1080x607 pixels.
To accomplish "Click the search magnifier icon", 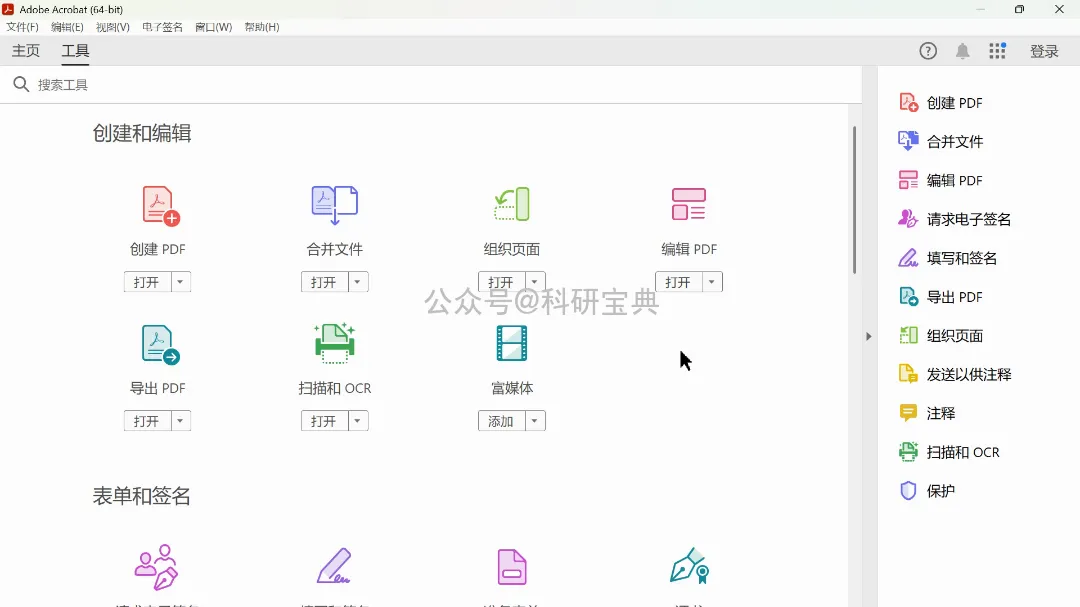I will (x=21, y=84).
